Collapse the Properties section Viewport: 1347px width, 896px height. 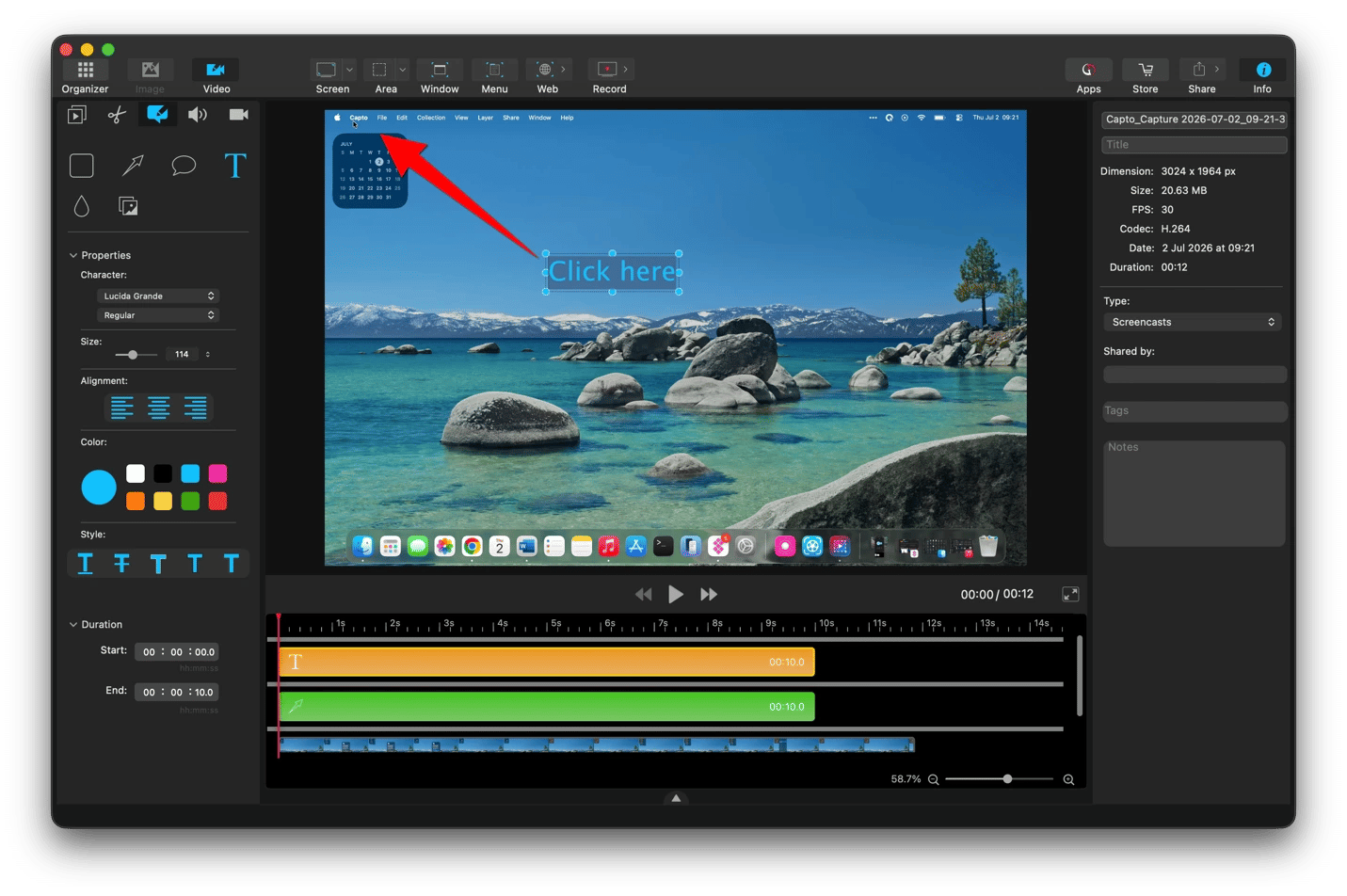[73, 255]
